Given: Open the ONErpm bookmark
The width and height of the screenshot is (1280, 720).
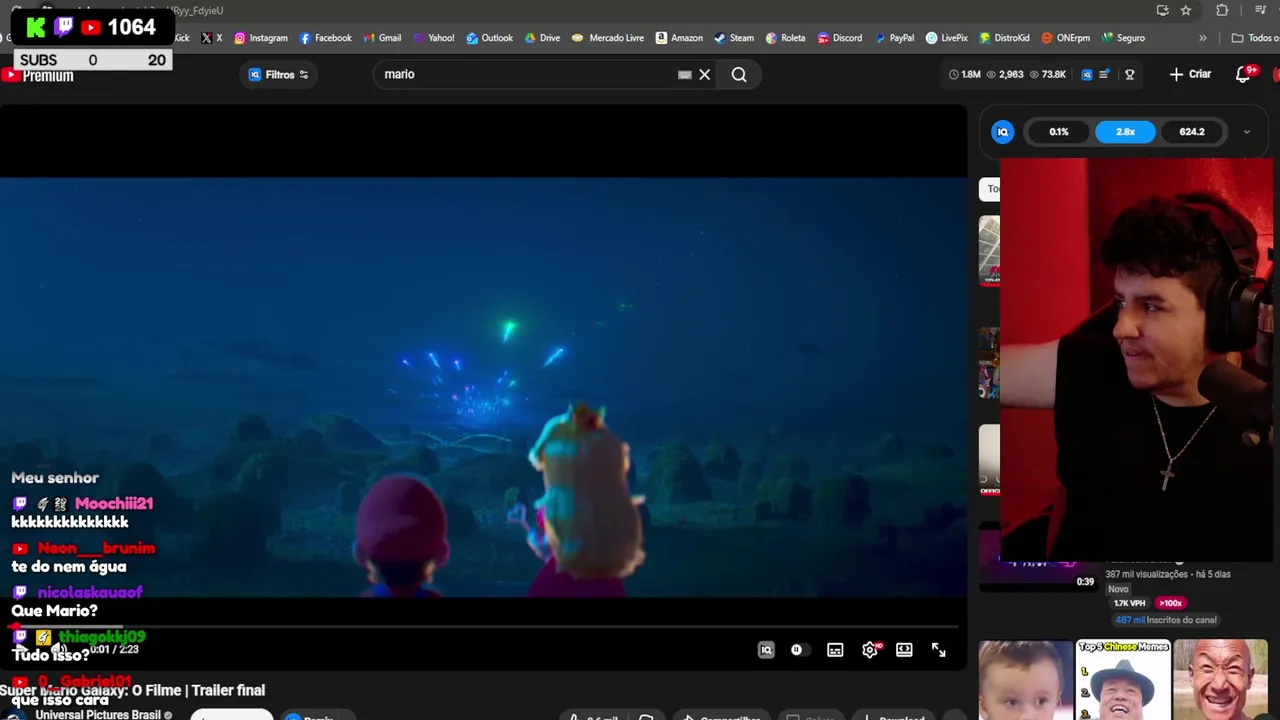Looking at the screenshot, I should click(x=1065, y=38).
